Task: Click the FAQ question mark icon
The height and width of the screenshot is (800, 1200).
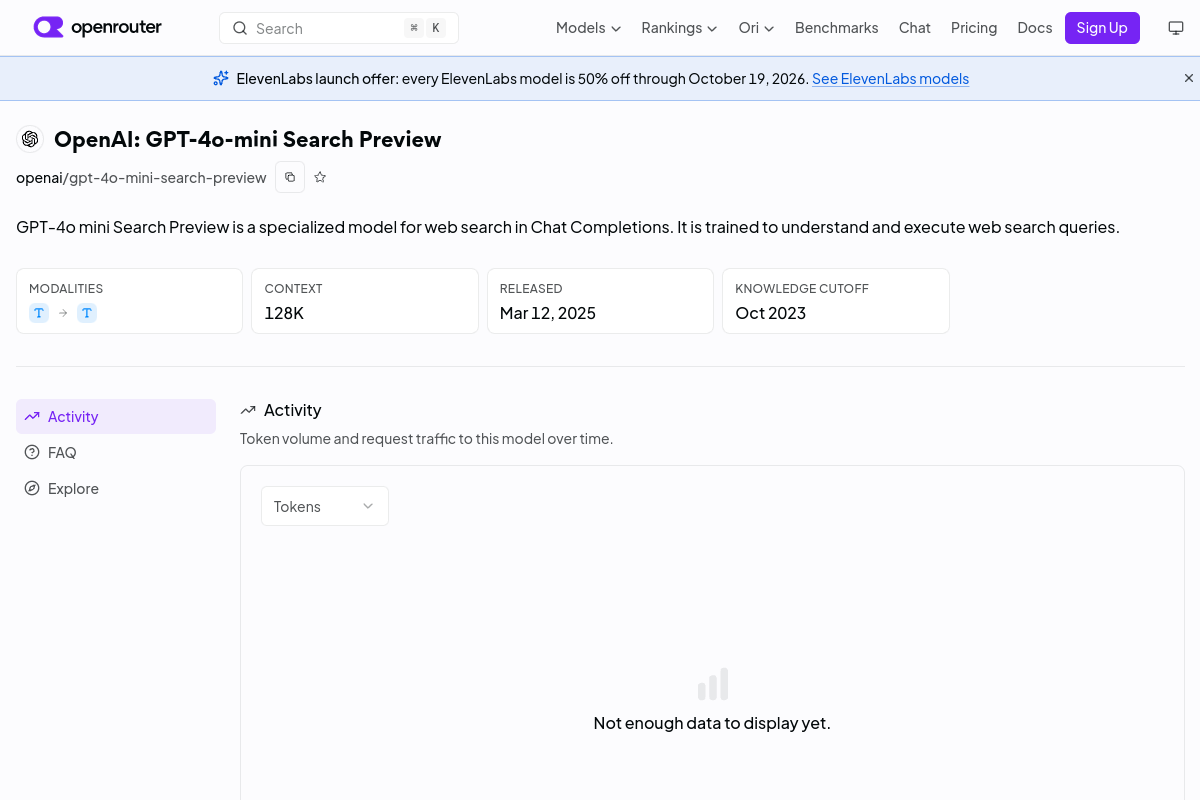Action: click(32, 453)
